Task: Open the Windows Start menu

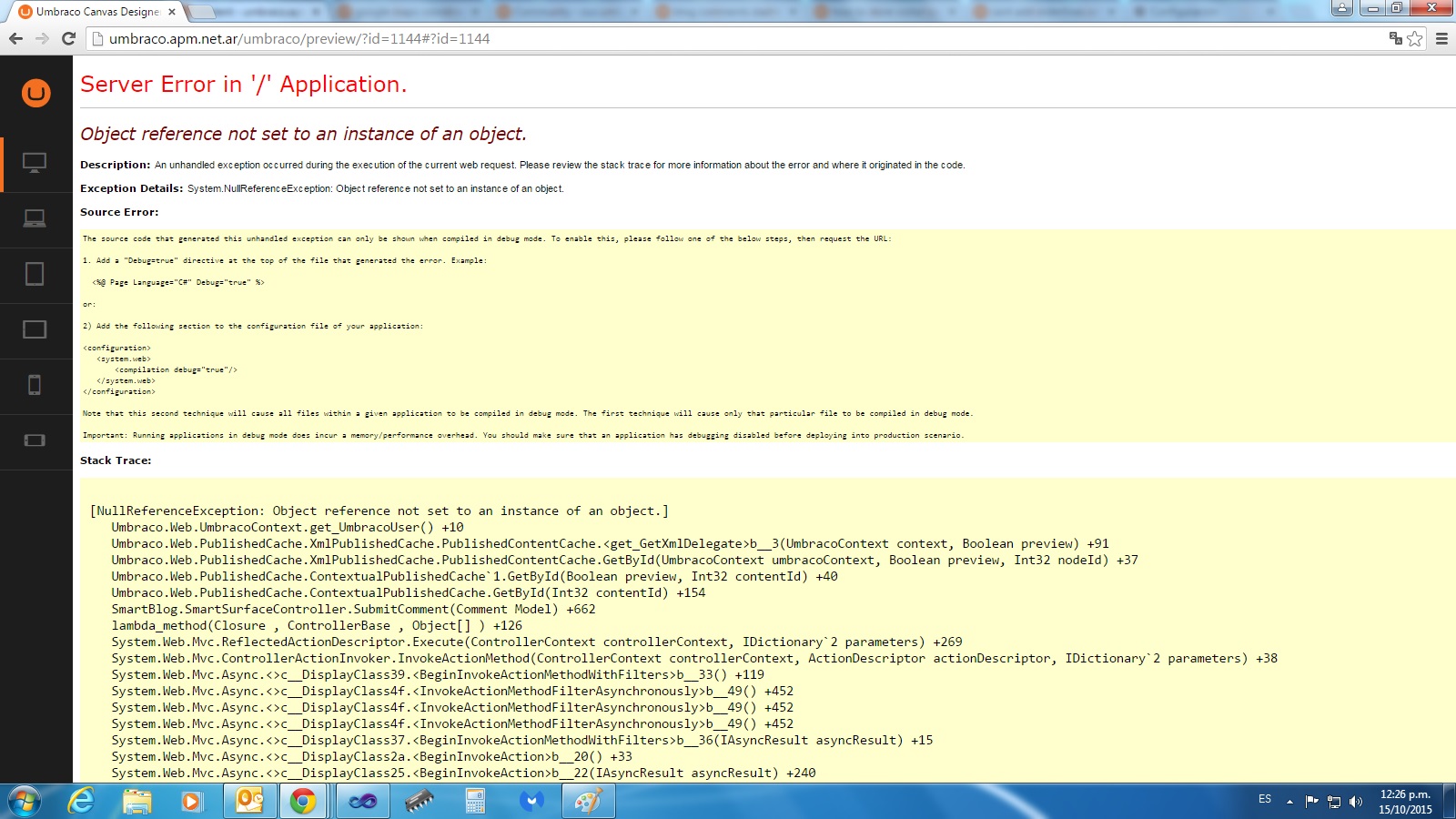Action: [25, 801]
